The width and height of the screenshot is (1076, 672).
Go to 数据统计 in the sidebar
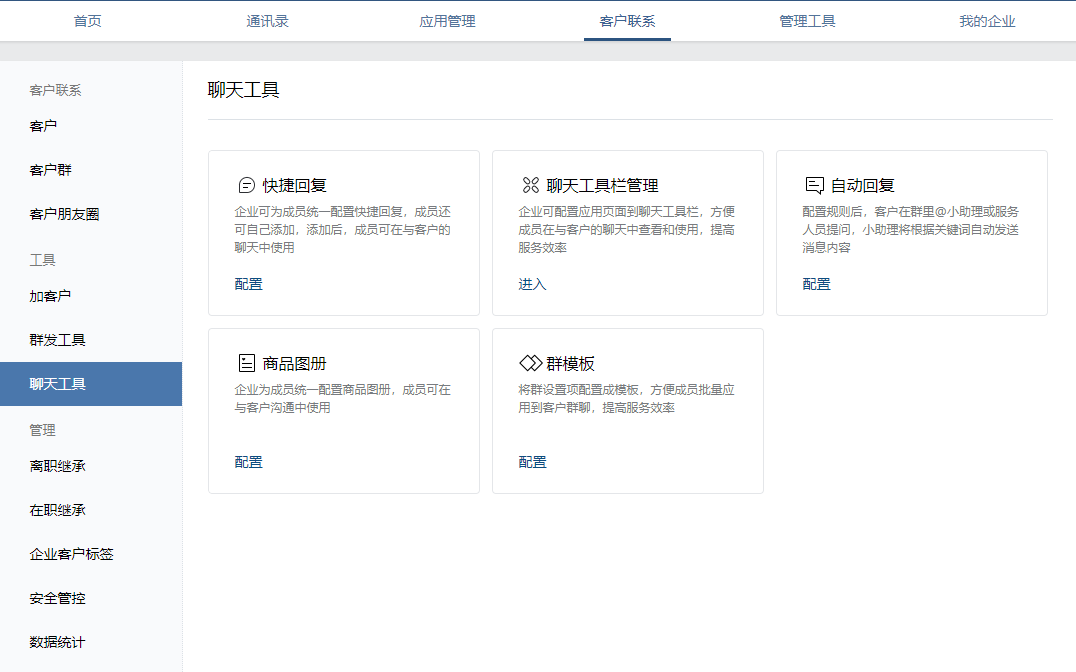coord(58,642)
